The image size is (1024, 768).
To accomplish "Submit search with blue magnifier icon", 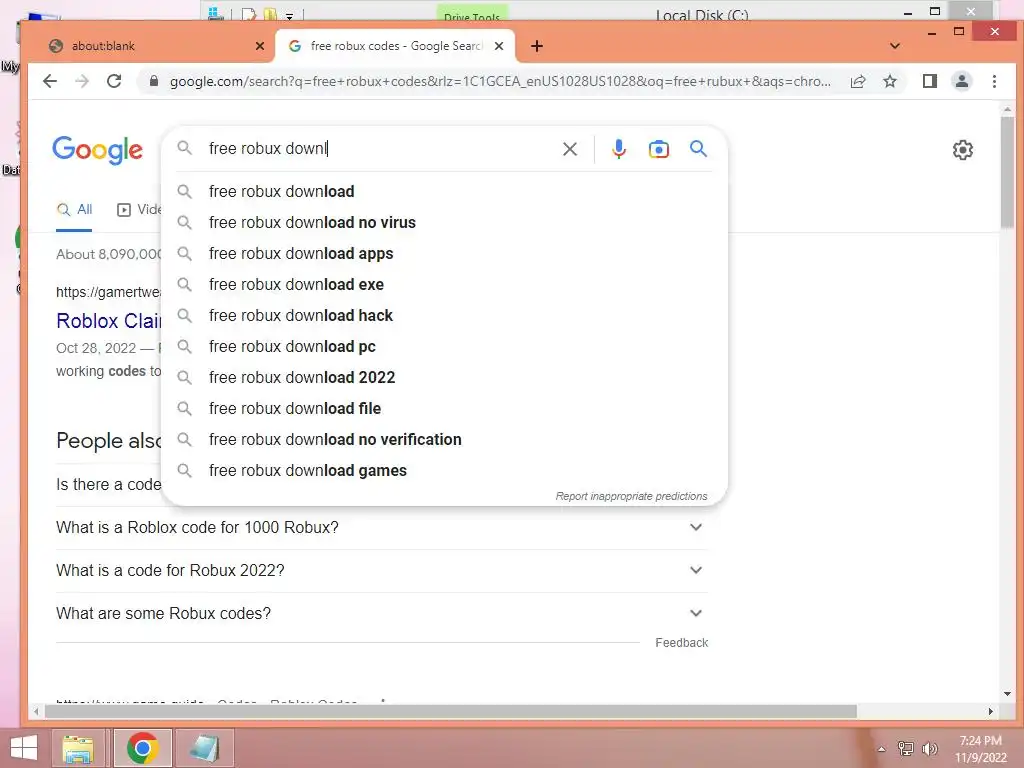I will (698, 149).
